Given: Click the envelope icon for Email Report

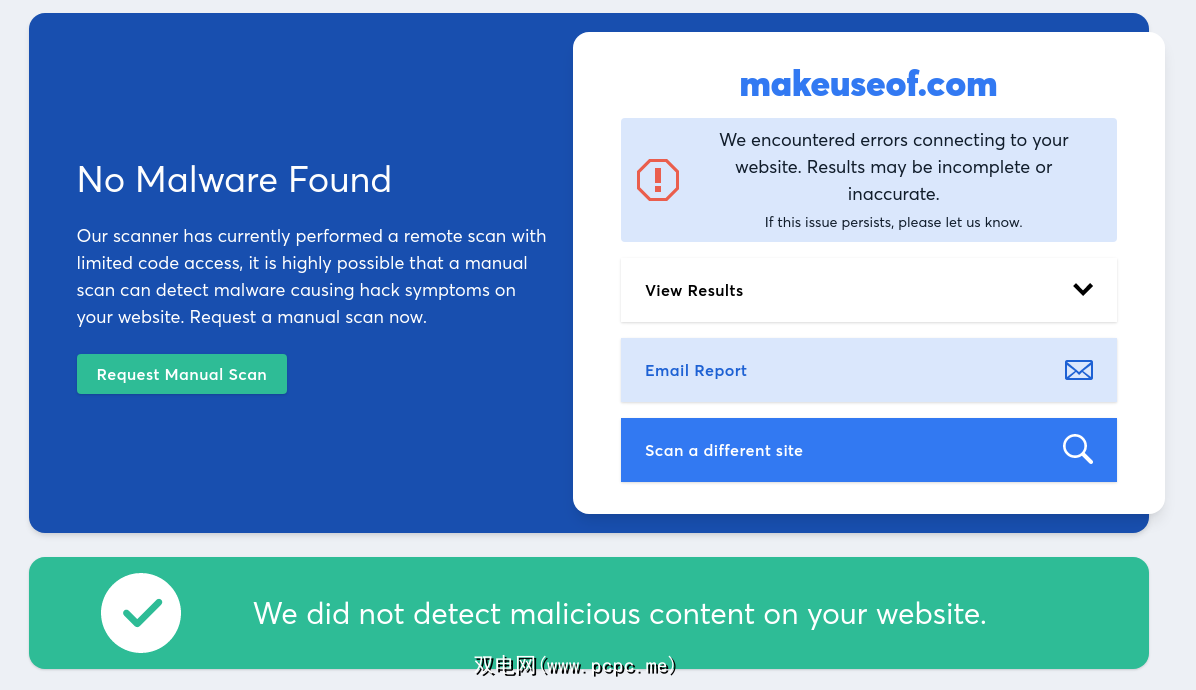Looking at the screenshot, I should [1078, 370].
